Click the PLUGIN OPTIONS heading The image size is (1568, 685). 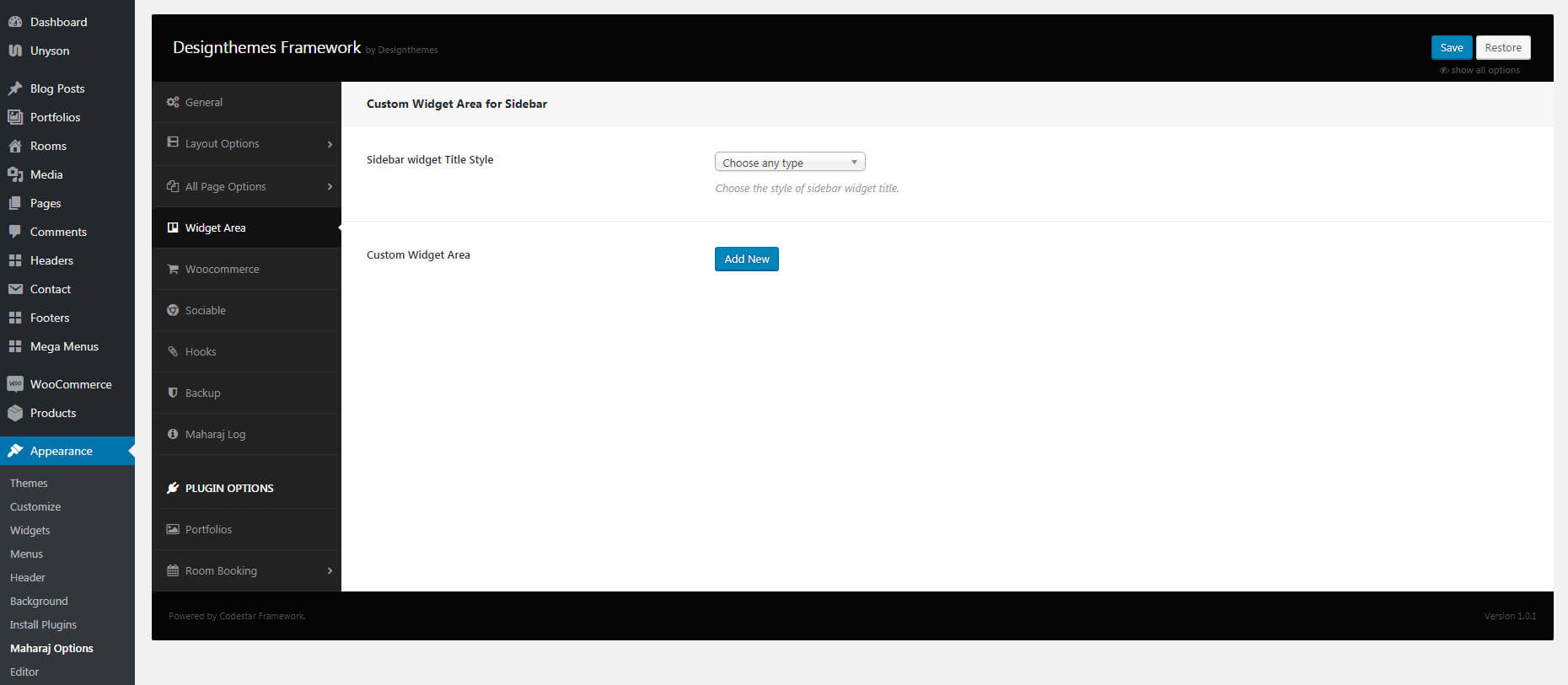229,488
